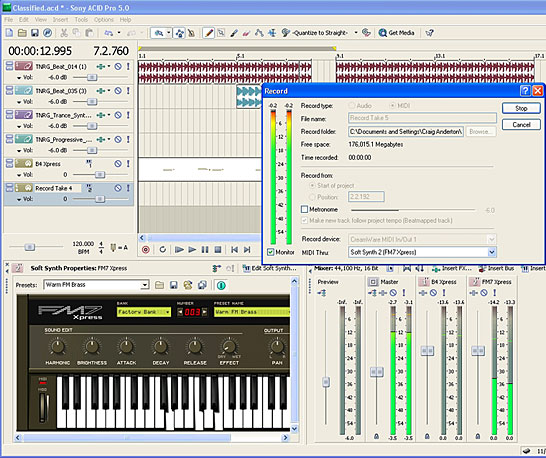Mute the TNRG_Beat_014 track
546x458 pixels.
pyautogui.click(x=118, y=66)
